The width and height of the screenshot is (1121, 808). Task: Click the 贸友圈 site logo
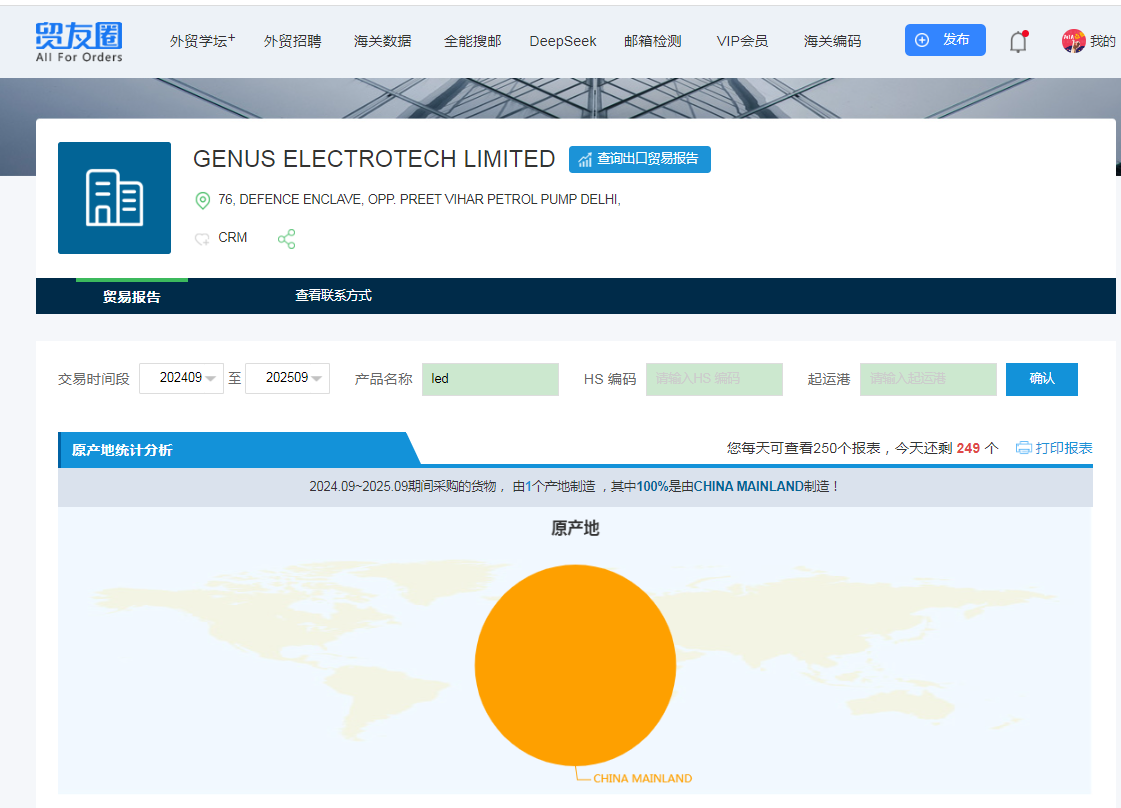[79, 41]
